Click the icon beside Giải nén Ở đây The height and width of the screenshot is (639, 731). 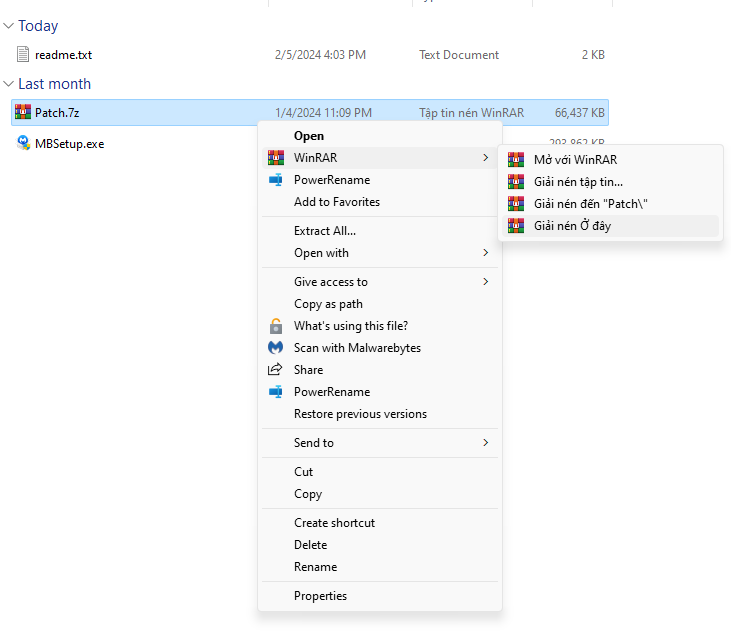(x=516, y=226)
